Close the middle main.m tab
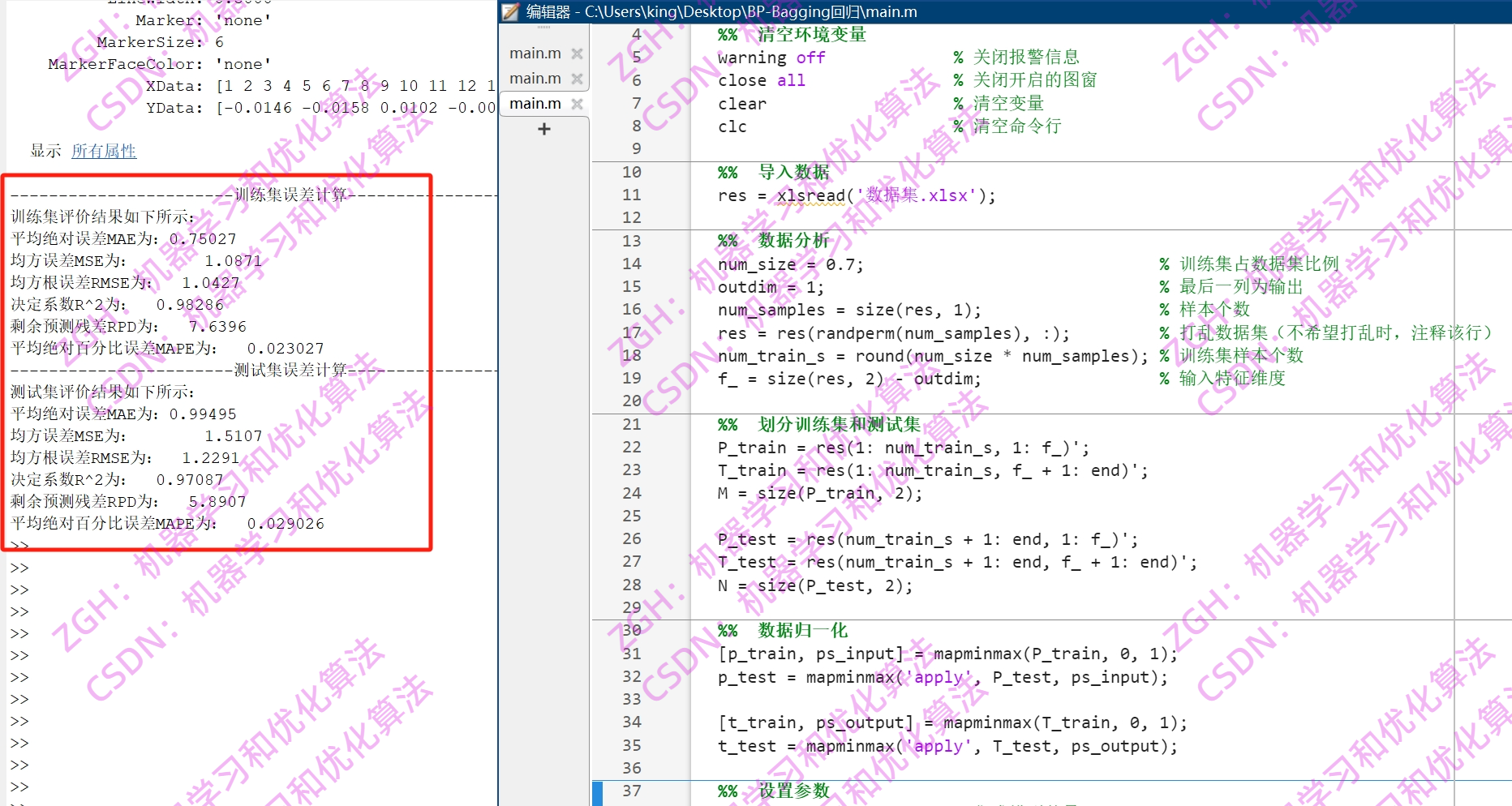This screenshot has width=1512, height=806. click(x=577, y=78)
